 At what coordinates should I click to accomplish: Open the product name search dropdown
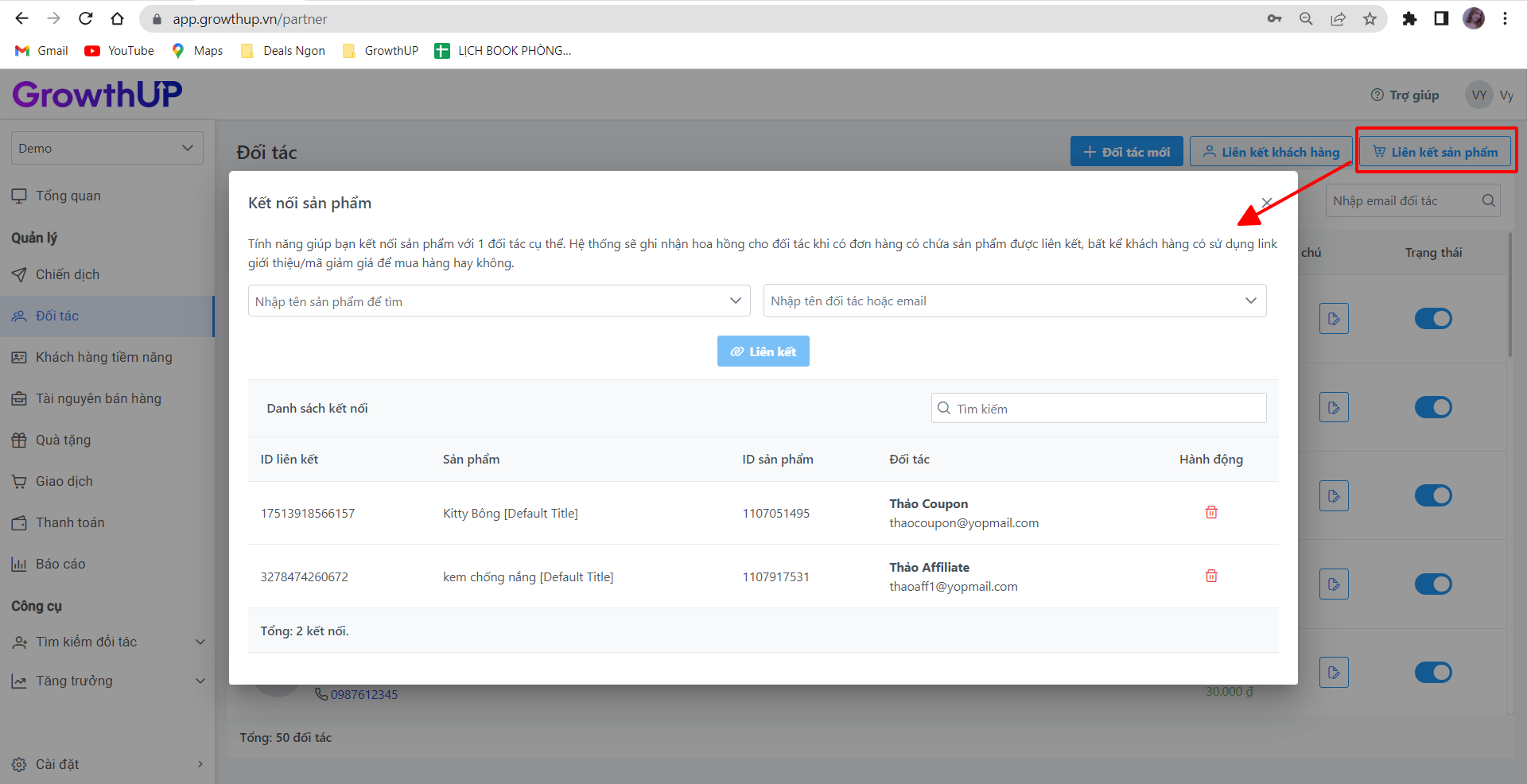[x=499, y=301]
